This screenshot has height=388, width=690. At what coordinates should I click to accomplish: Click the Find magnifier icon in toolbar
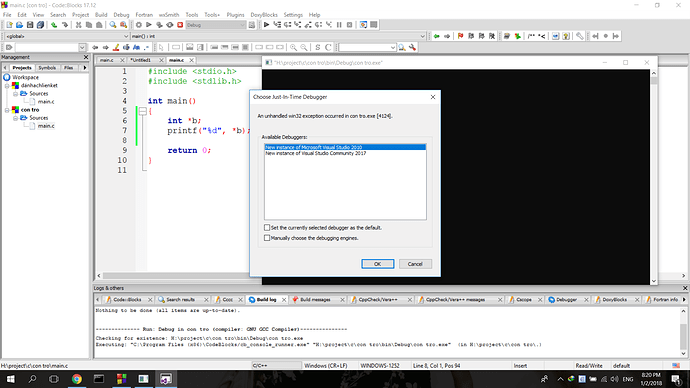(113, 25)
